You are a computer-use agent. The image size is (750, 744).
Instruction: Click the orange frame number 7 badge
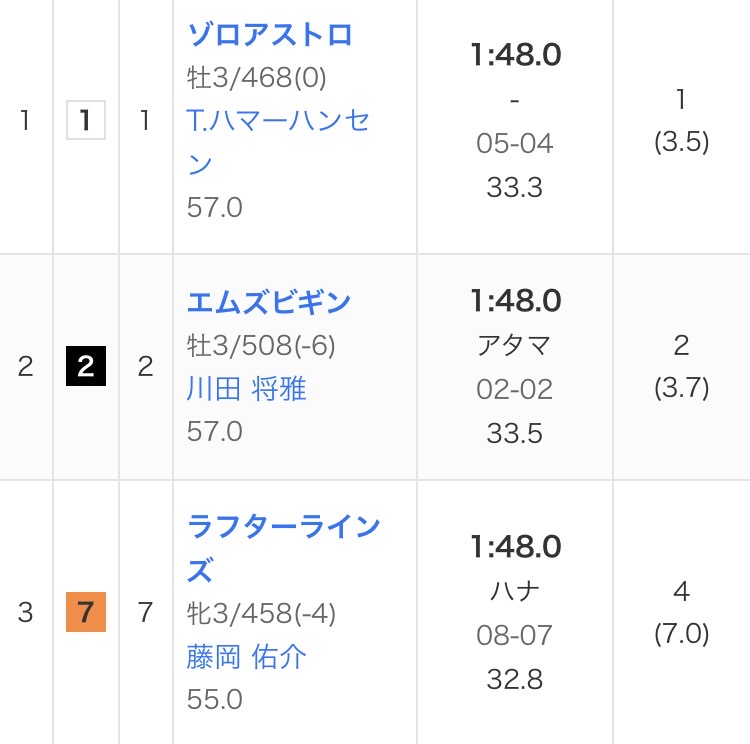tap(85, 612)
